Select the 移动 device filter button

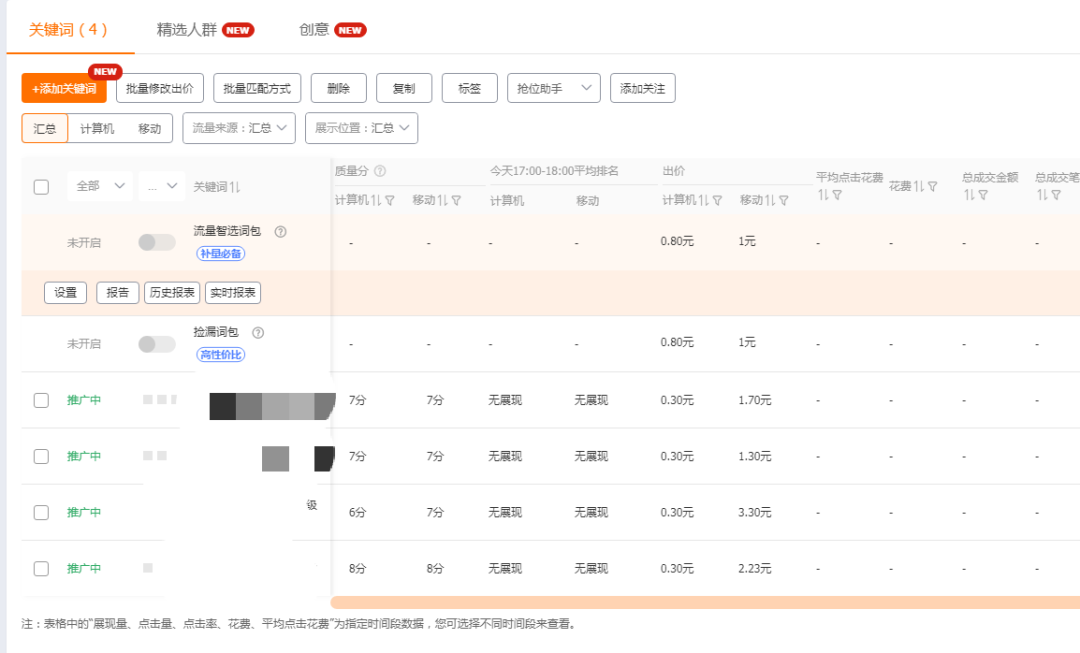pyautogui.click(x=149, y=128)
